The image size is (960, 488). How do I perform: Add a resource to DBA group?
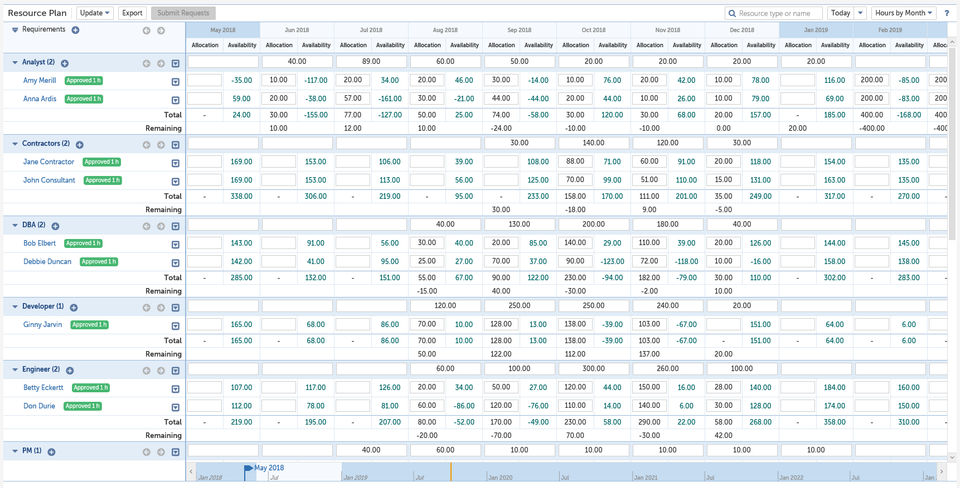pyautogui.click(x=55, y=227)
